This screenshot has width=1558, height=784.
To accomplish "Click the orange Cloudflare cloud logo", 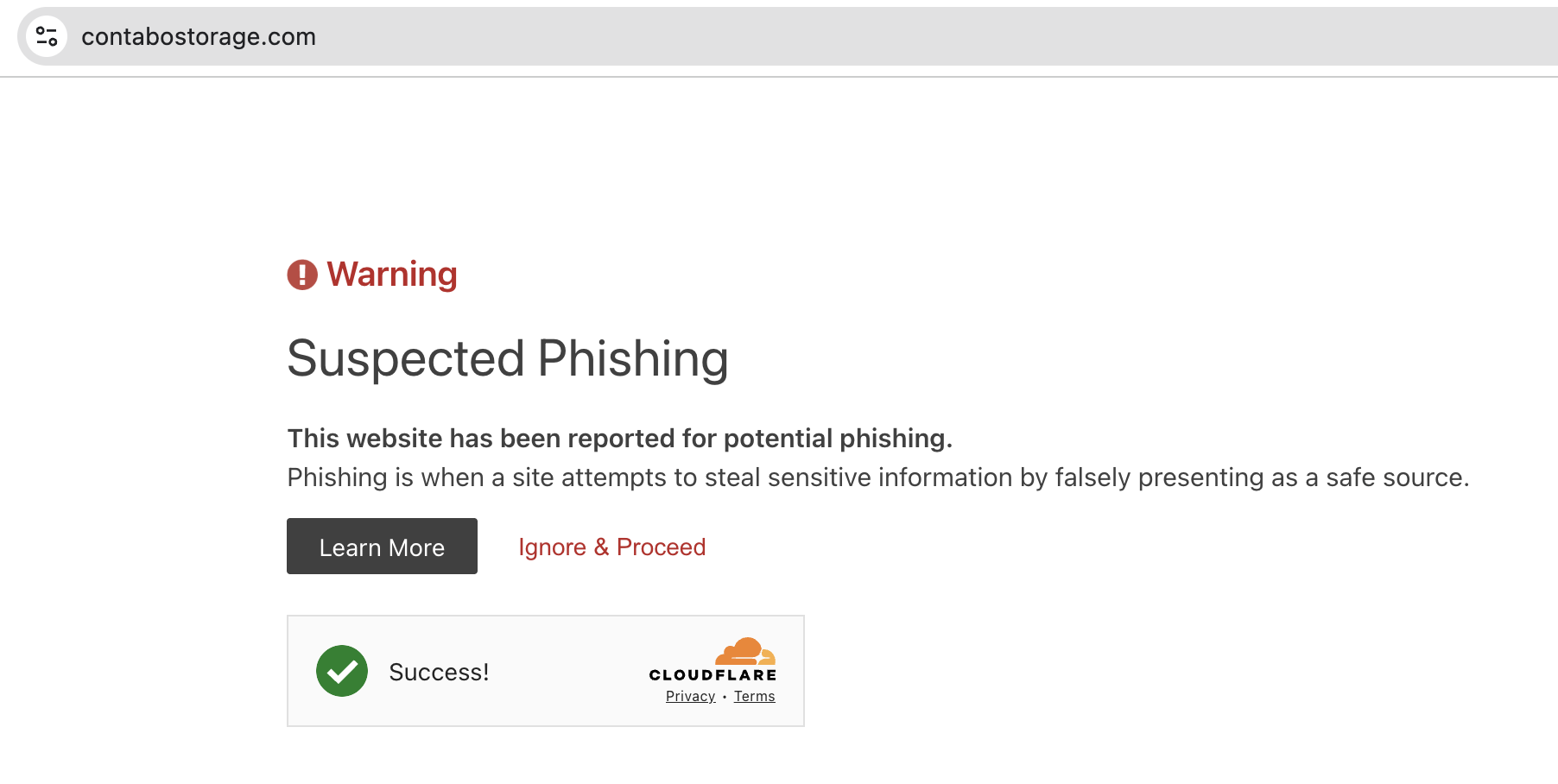I will [x=745, y=651].
